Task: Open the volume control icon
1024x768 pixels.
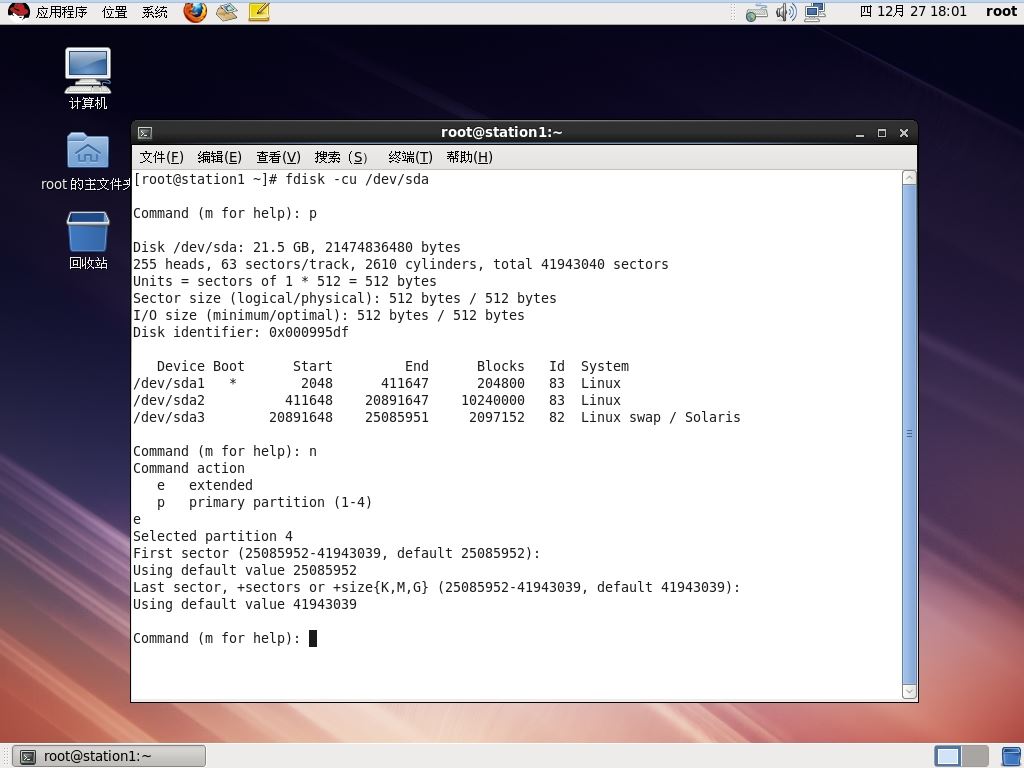Action: 786,12
